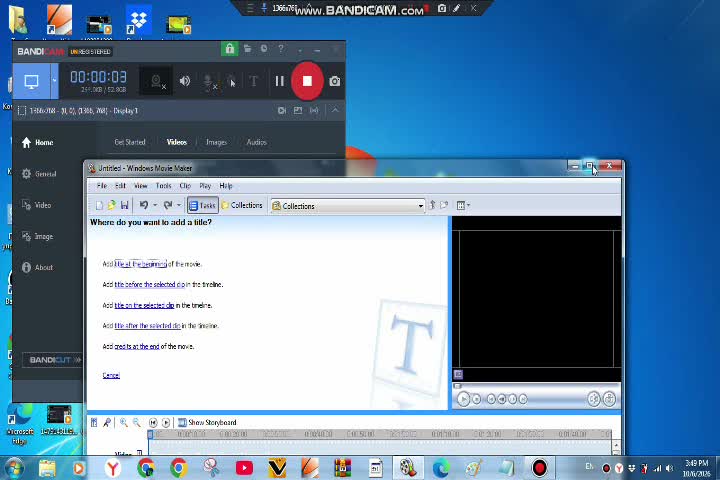Open Bandicam General settings
The image size is (720, 480).
39,174
